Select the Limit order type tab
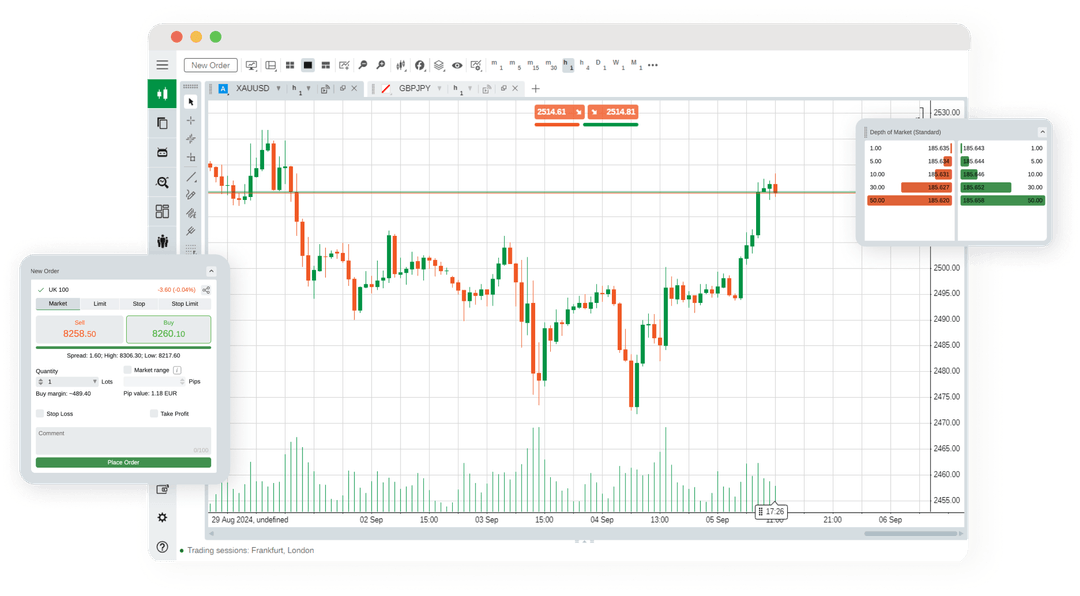The width and height of the screenshot is (1080, 596). [100, 303]
